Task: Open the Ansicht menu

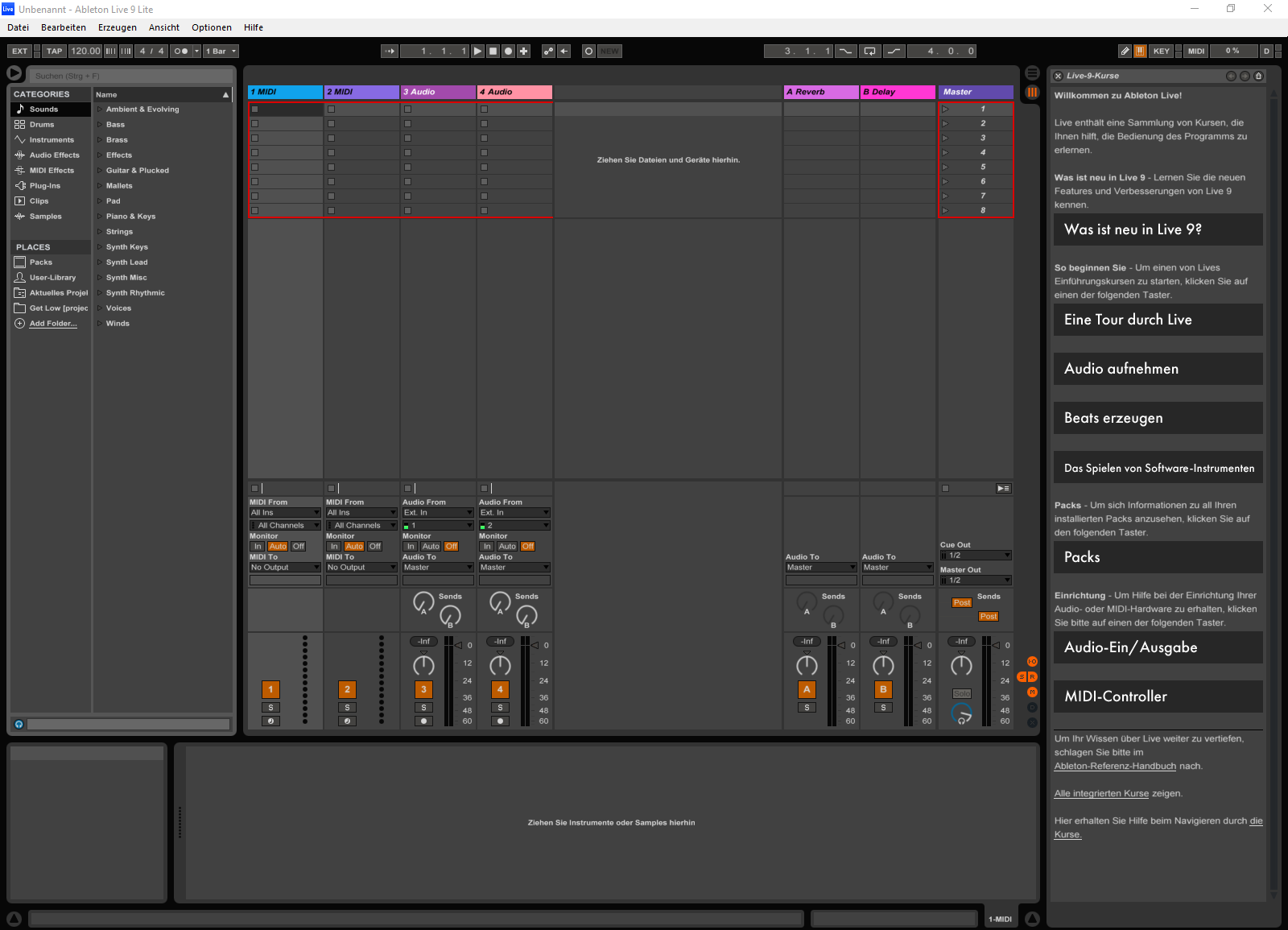Action: [164, 27]
